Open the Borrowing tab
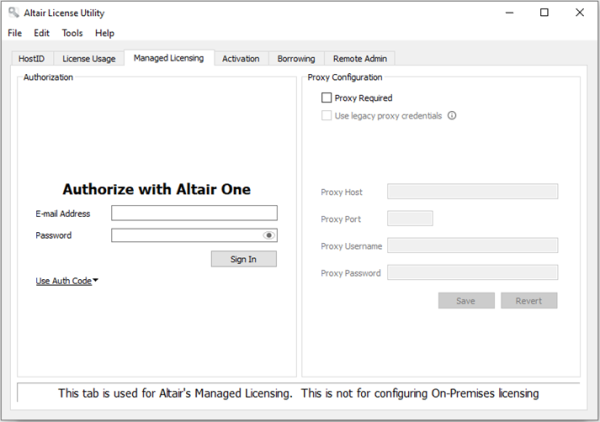This screenshot has width=600, height=422. (297, 59)
